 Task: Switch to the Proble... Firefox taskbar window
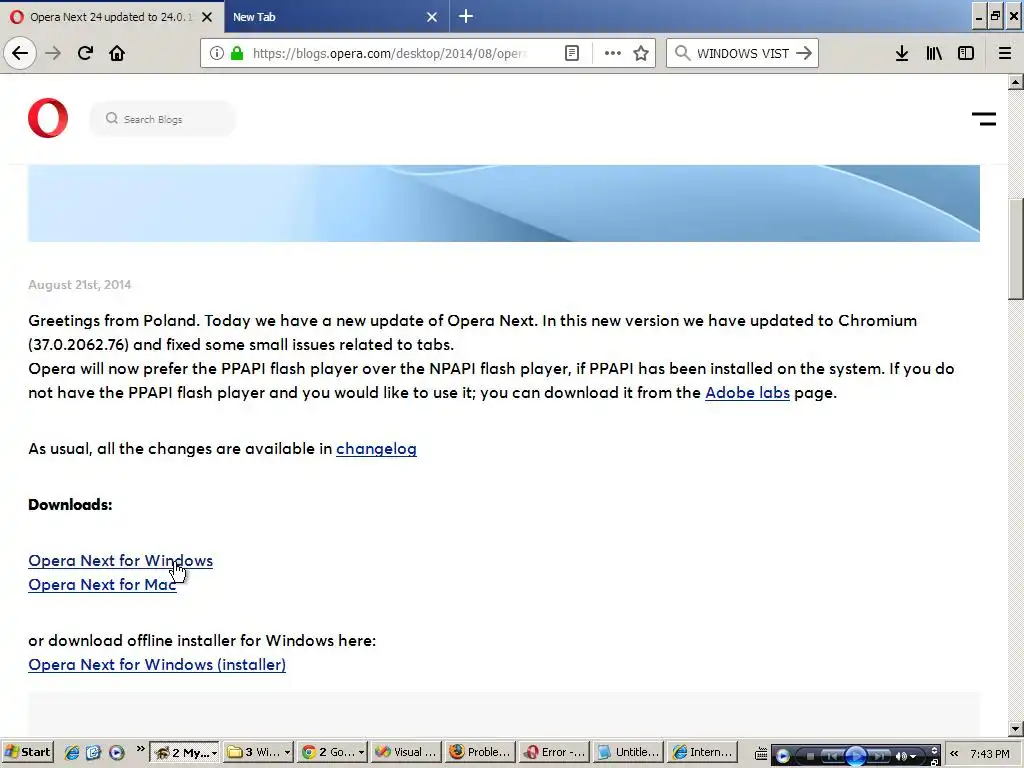click(x=480, y=752)
